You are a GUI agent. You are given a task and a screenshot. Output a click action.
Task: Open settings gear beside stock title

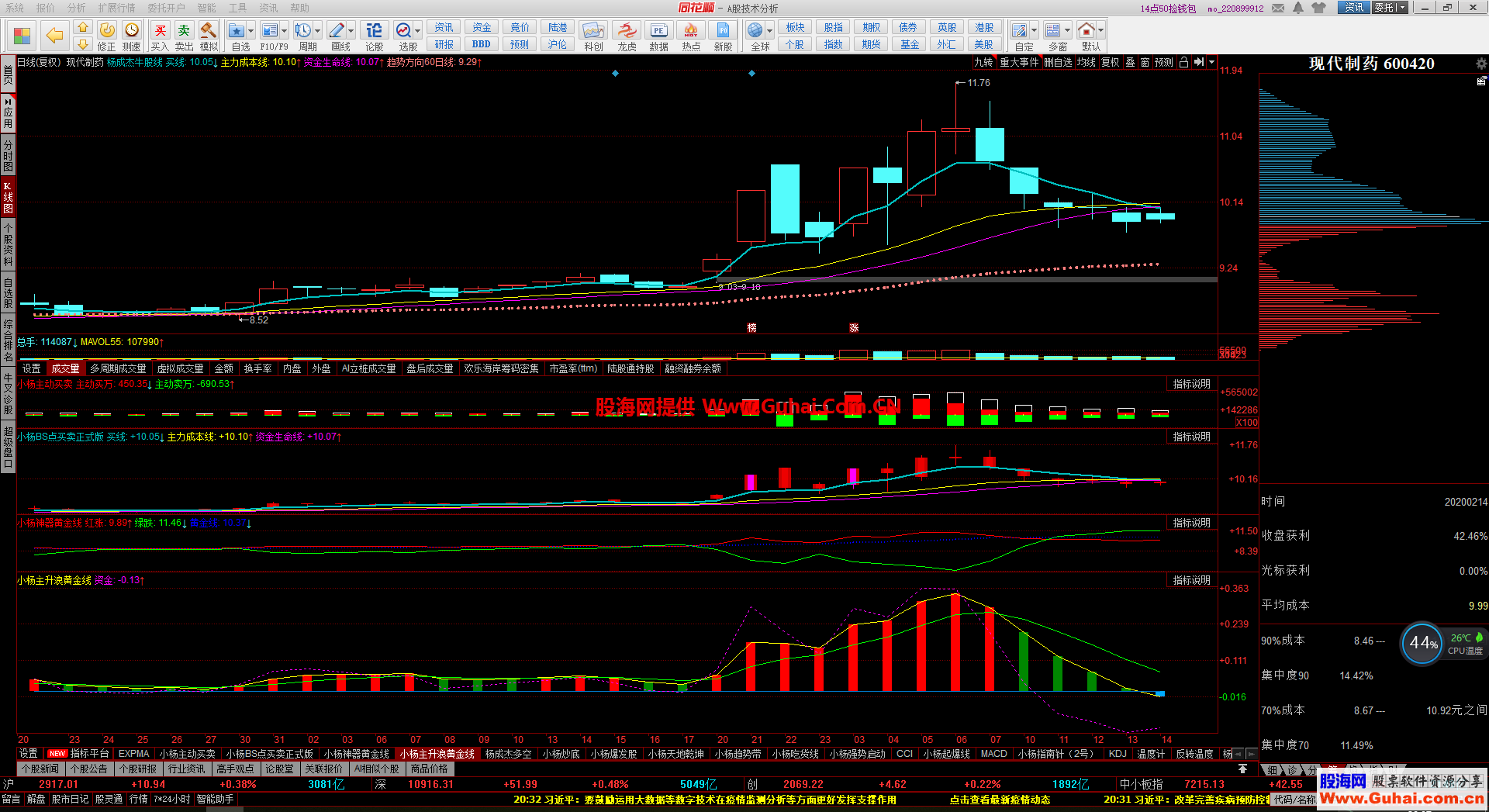click(x=1480, y=64)
